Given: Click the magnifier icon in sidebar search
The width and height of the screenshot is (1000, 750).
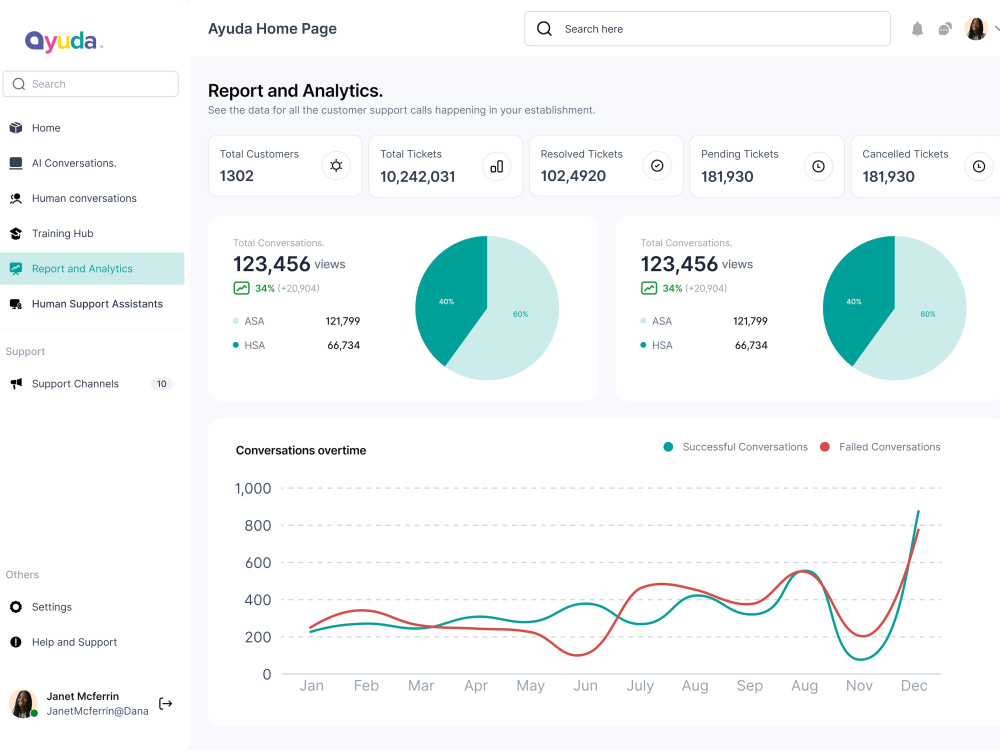Looking at the screenshot, I should pyautogui.click(x=19, y=84).
